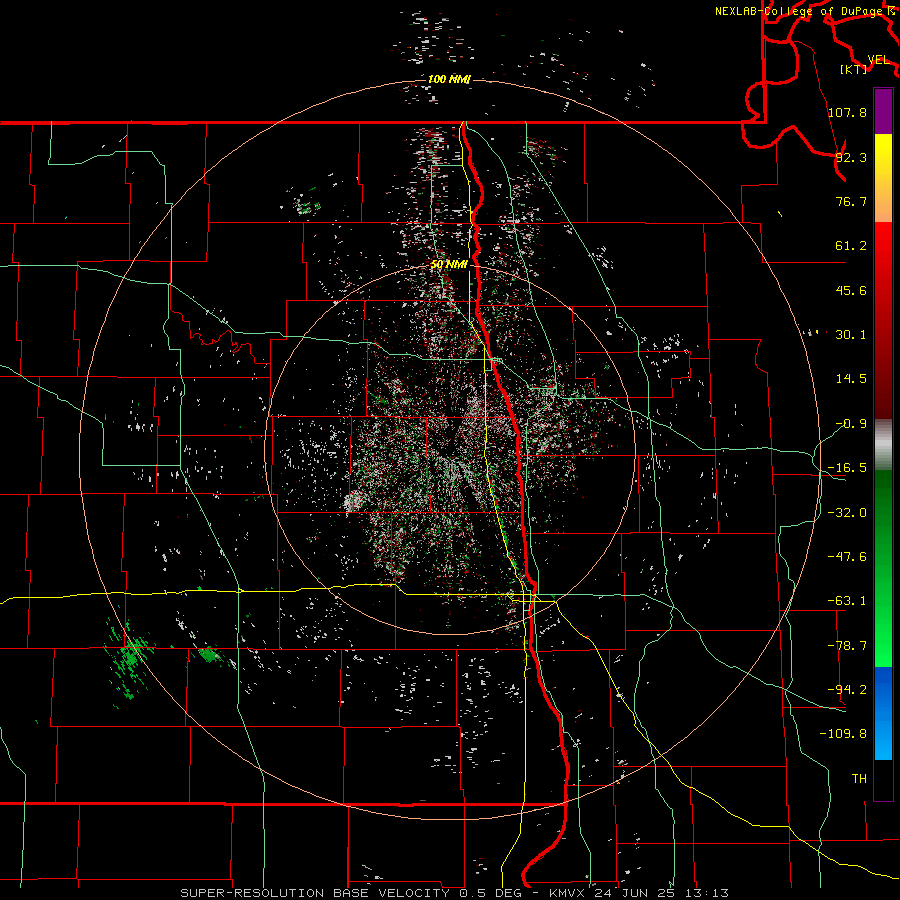The width and height of the screenshot is (900, 900).
Task: Click the 107.8 value on velocity scale
Action: click(x=847, y=112)
